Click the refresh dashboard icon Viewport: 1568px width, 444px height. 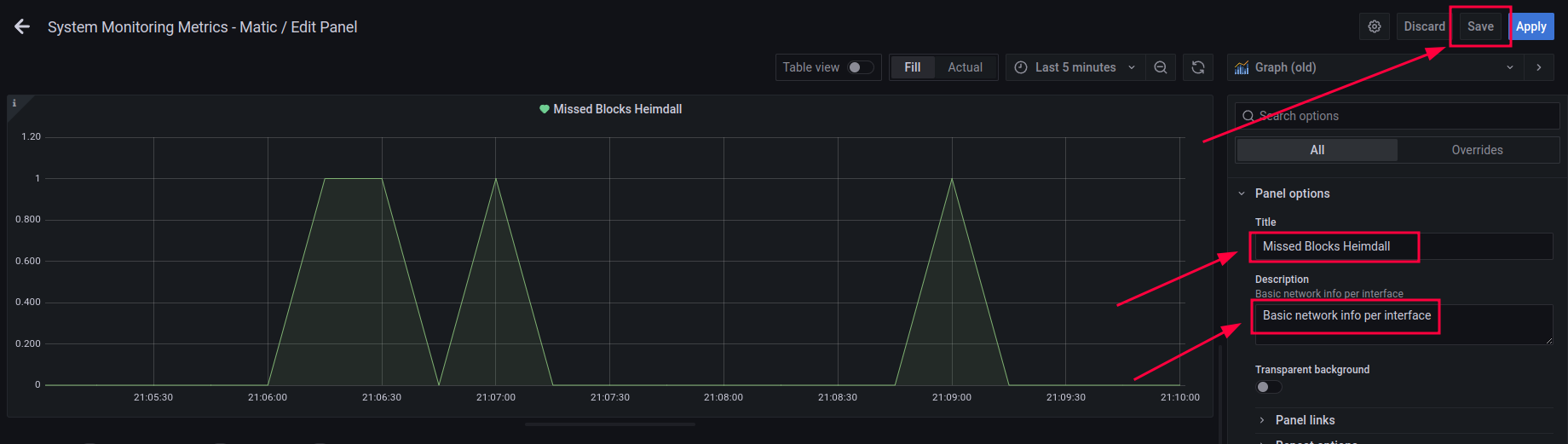pos(1197,67)
